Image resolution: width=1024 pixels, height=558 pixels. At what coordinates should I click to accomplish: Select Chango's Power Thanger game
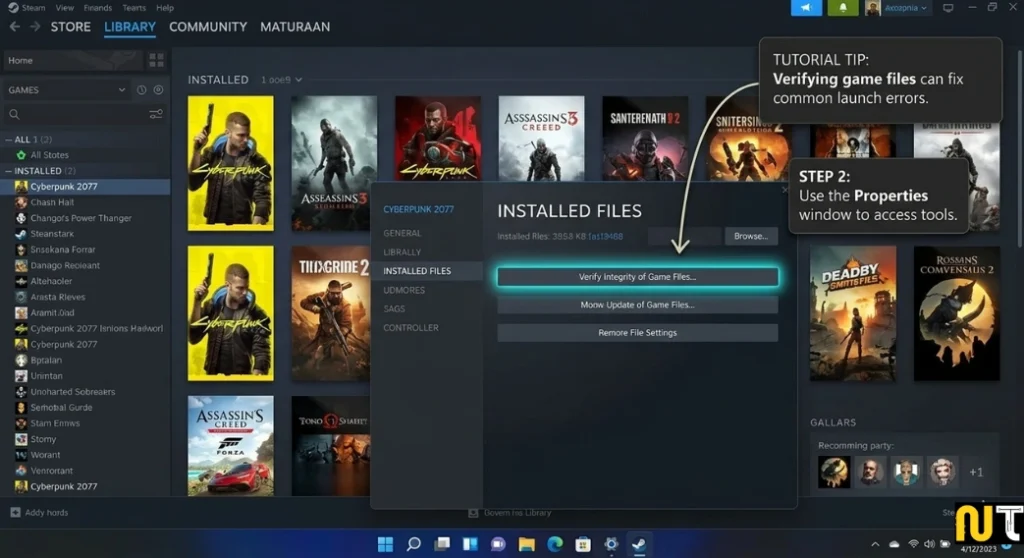click(x=80, y=218)
